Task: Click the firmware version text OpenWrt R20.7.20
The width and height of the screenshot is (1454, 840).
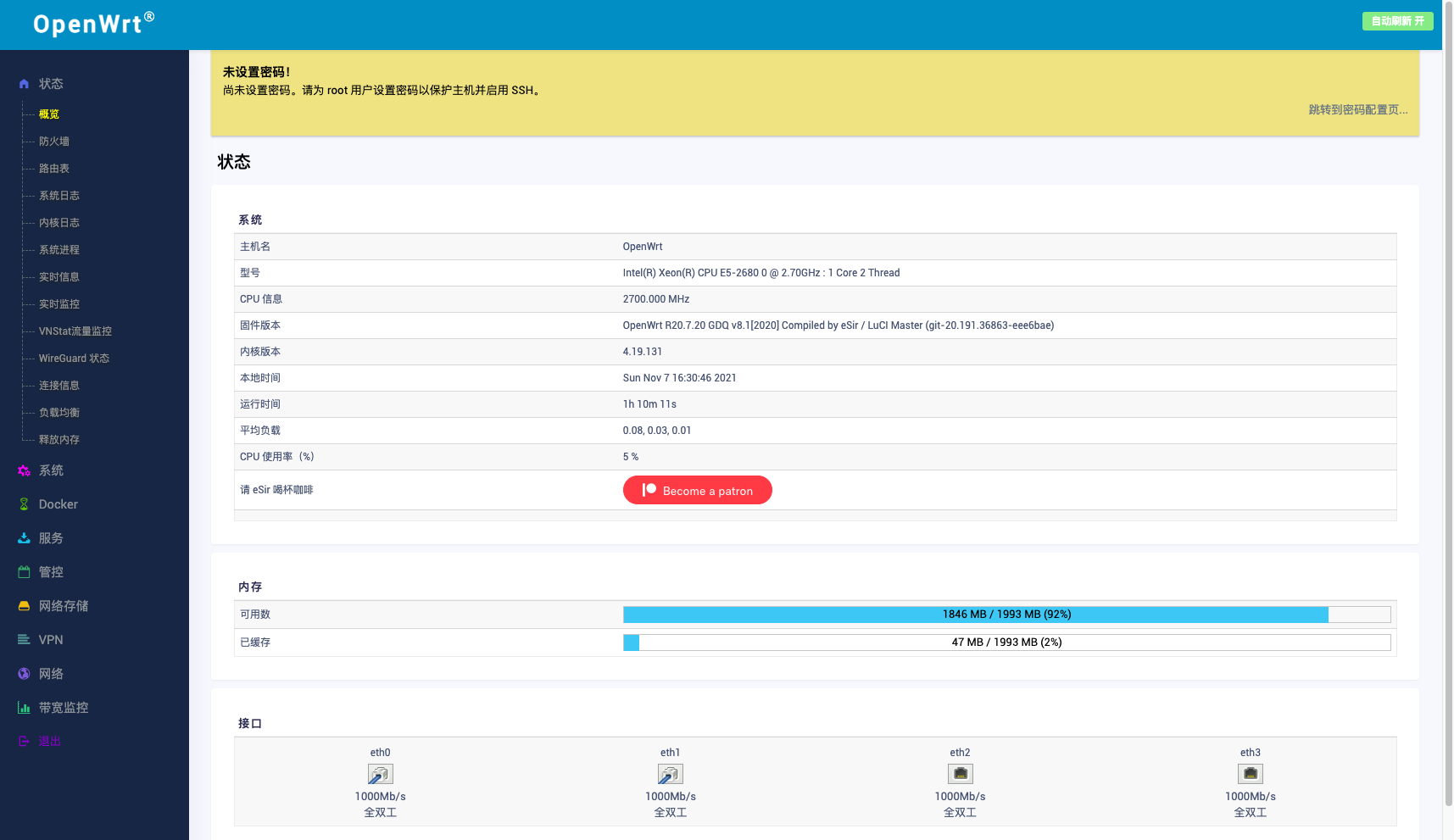Action: point(838,325)
